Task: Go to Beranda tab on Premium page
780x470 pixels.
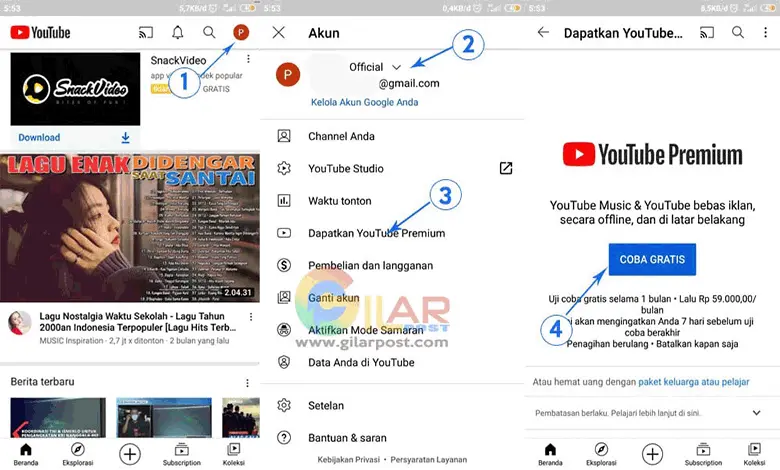Action: (550, 455)
